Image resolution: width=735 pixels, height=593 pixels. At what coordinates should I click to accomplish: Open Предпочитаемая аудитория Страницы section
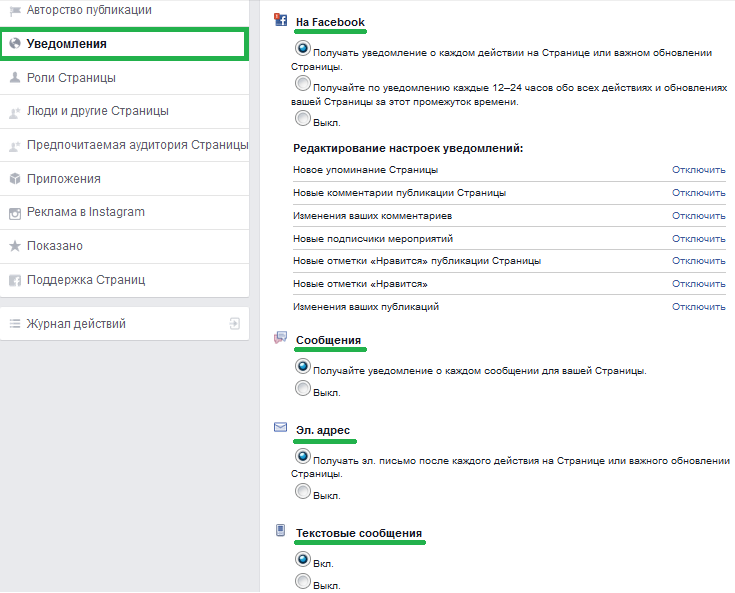[124, 145]
